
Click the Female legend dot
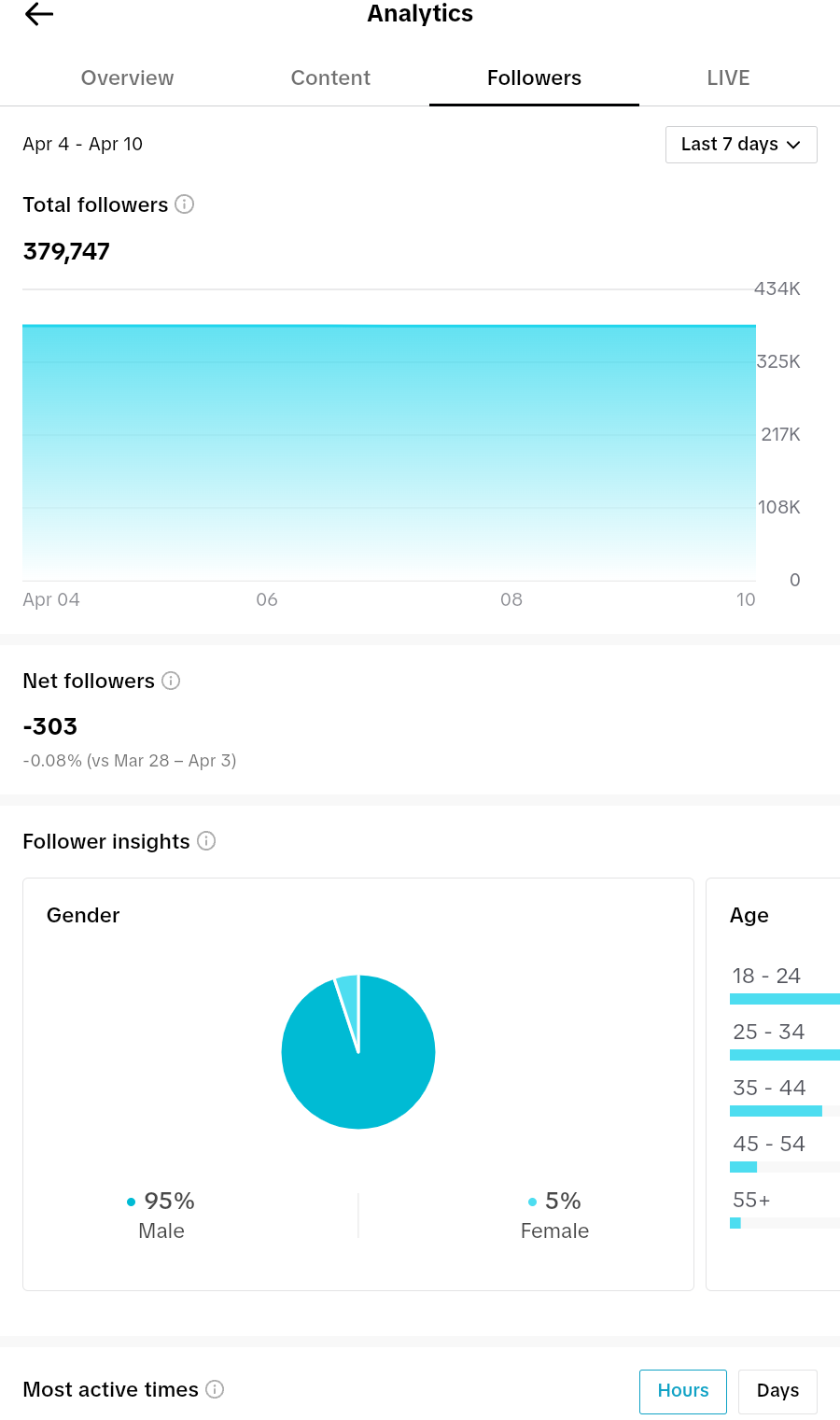click(533, 1202)
